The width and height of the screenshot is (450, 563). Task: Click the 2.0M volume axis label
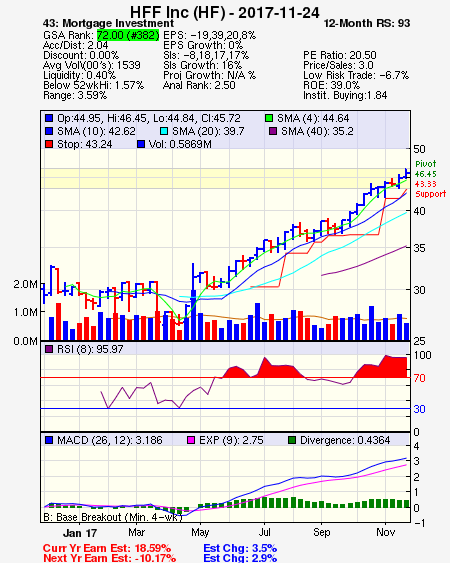25,284
